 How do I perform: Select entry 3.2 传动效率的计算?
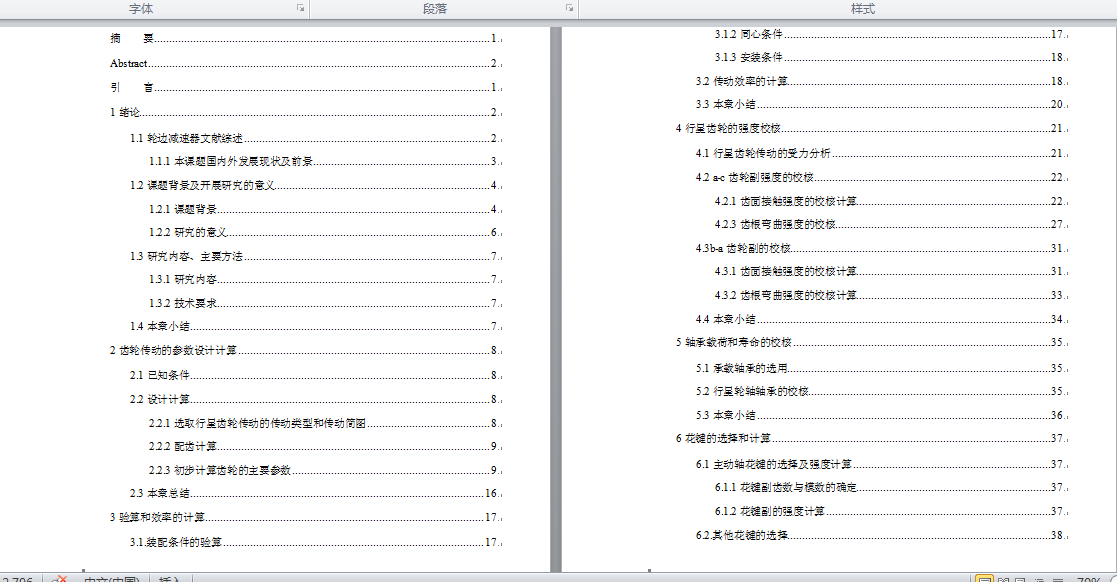882,81
